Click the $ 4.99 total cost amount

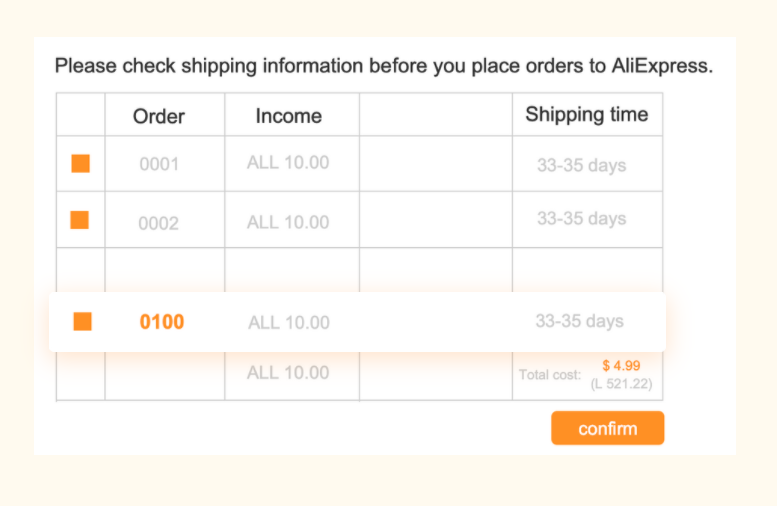(621, 366)
